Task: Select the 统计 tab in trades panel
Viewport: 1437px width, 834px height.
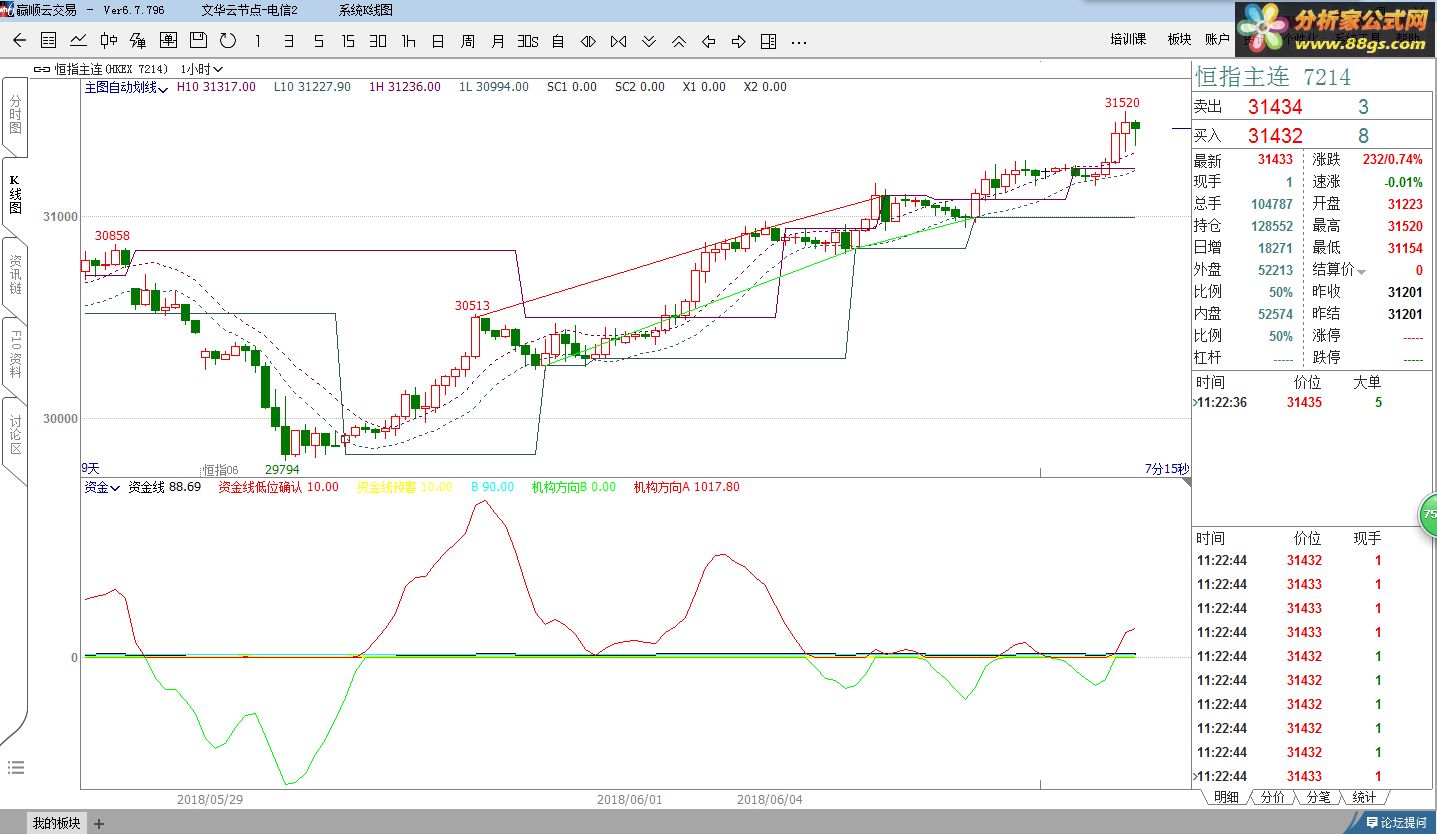Action: 1364,797
